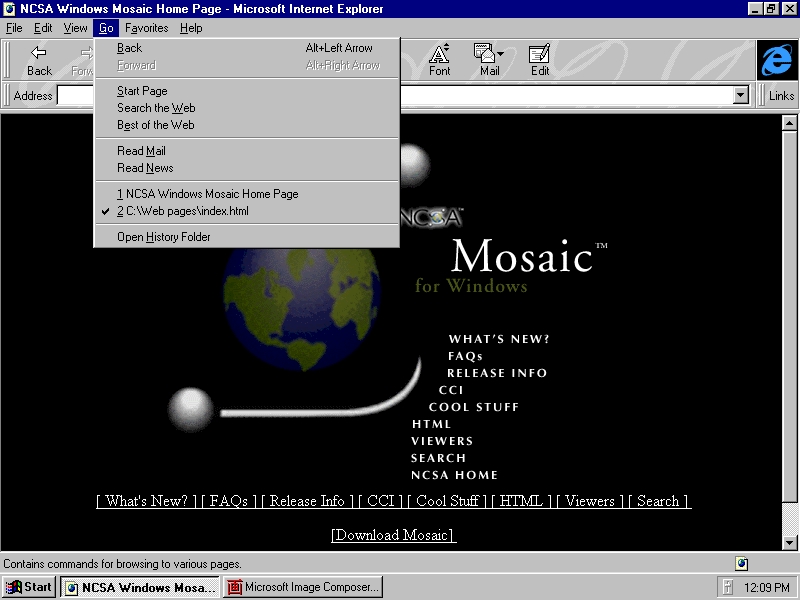
Task: Click the Internet Explorer logo icon
Action: pos(776,61)
